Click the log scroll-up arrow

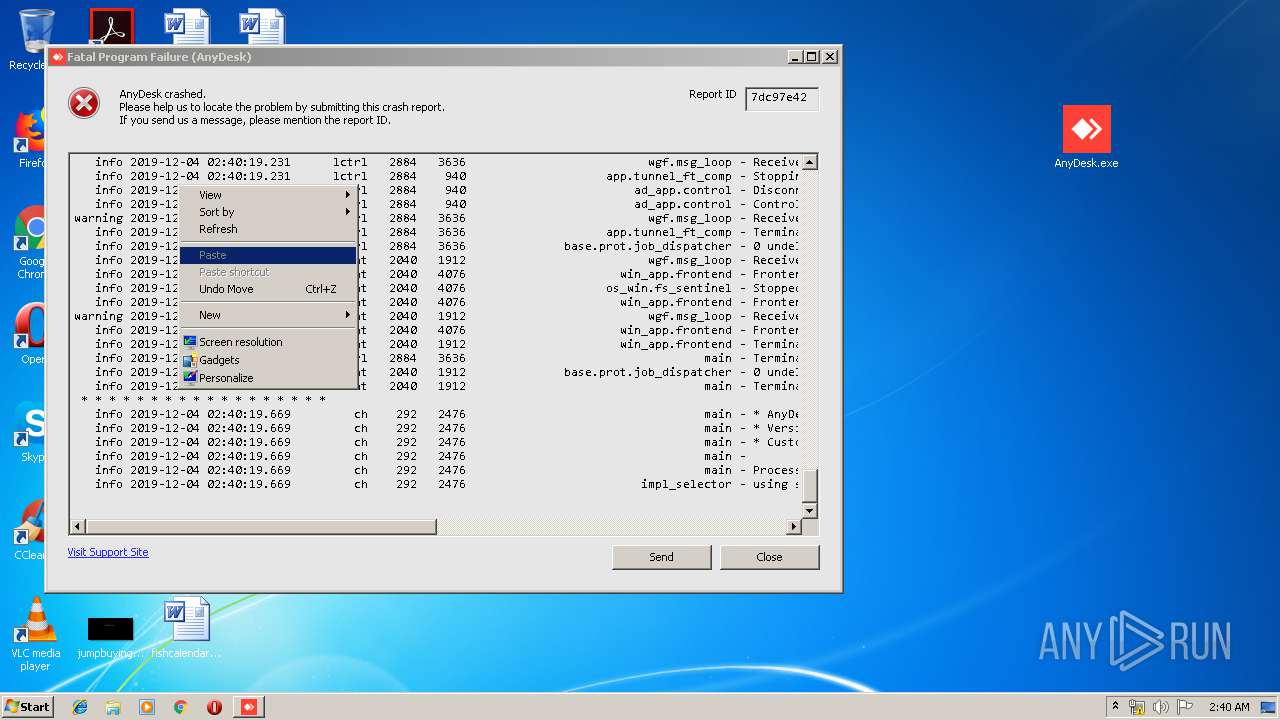click(x=810, y=162)
